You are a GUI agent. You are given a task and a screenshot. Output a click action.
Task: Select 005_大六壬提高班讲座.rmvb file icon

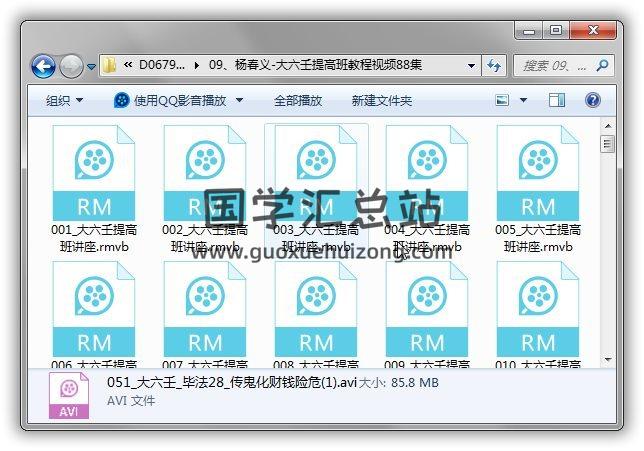(538, 173)
